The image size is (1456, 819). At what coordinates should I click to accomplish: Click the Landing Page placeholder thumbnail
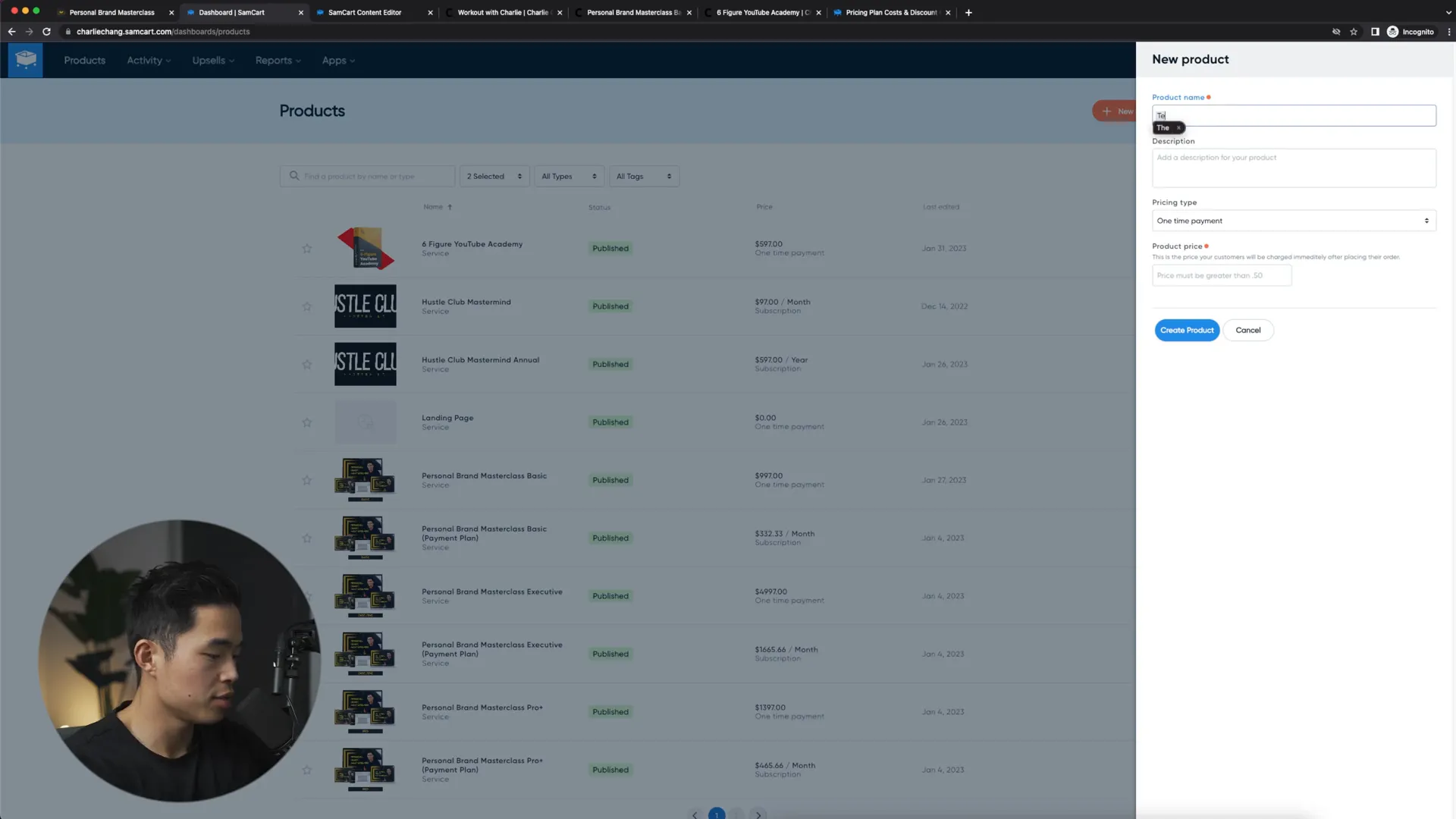(x=366, y=422)
